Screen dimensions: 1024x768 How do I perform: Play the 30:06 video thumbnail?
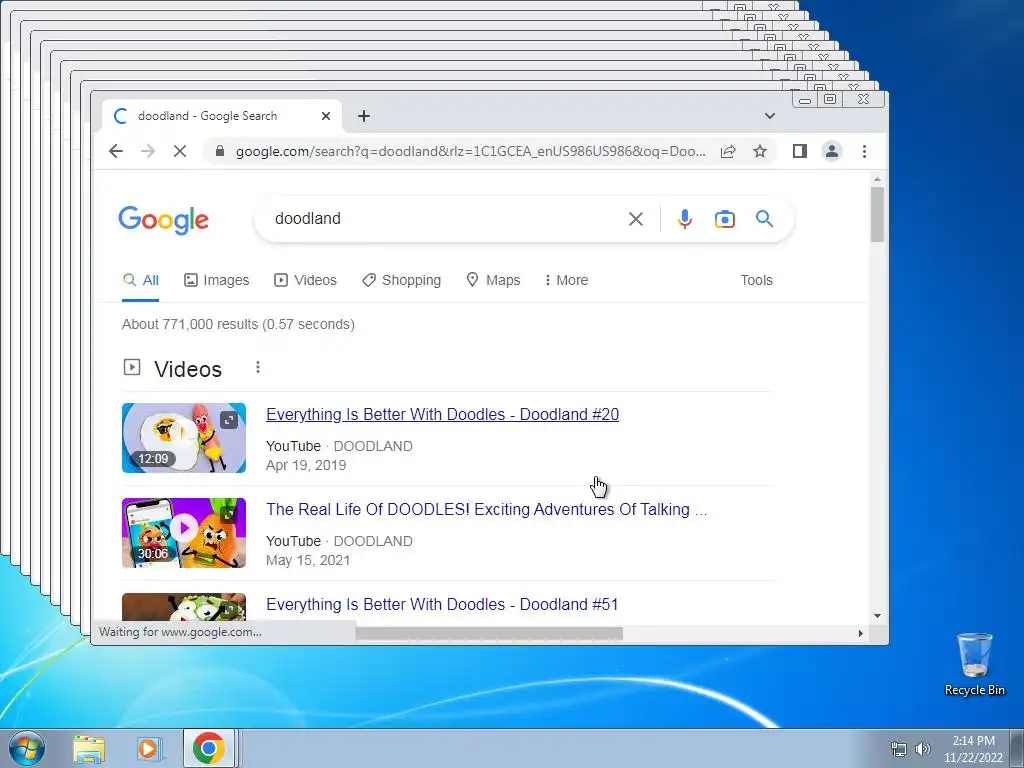184,533
